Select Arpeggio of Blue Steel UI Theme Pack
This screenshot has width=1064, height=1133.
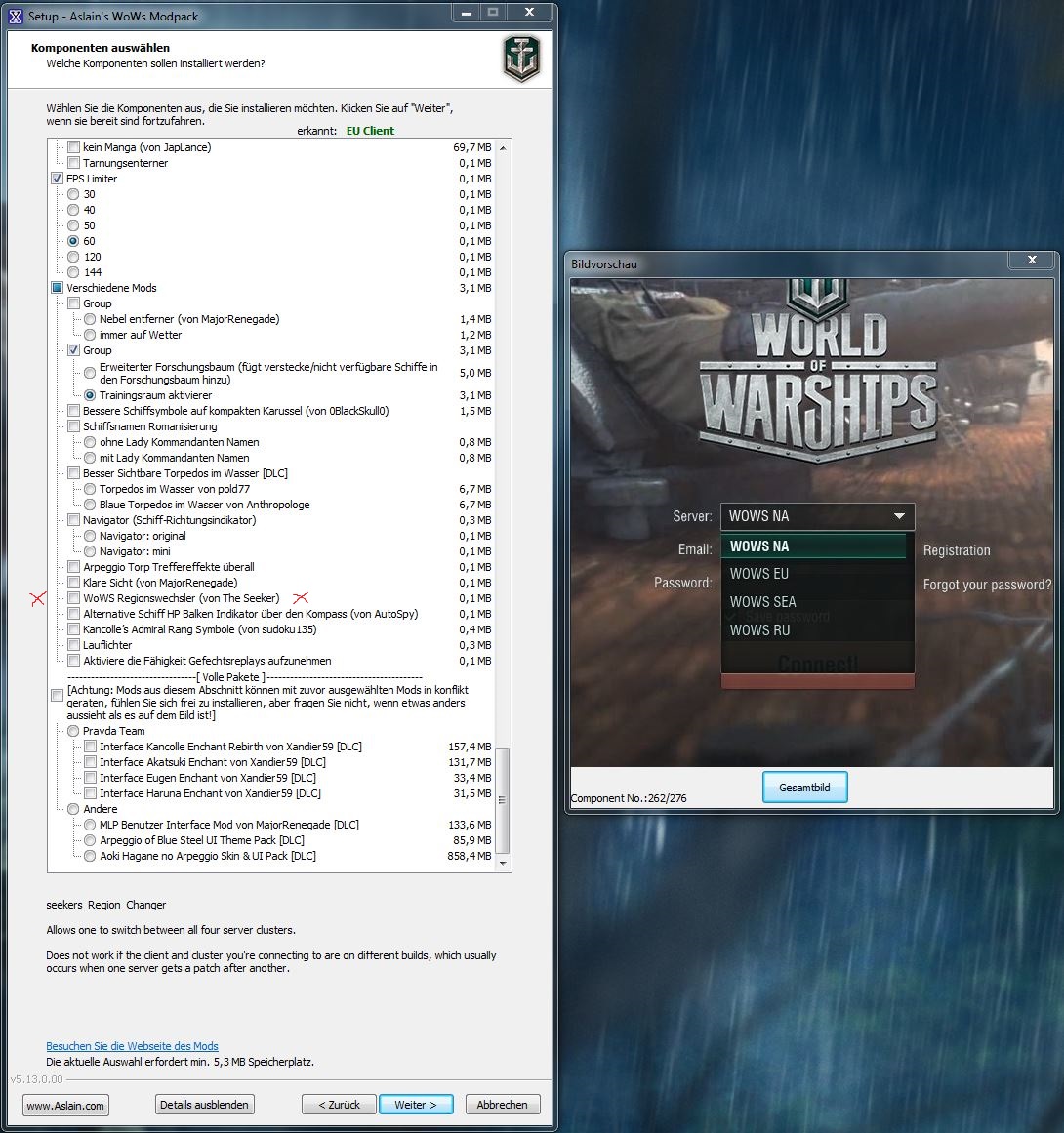(x=90, y=840)
